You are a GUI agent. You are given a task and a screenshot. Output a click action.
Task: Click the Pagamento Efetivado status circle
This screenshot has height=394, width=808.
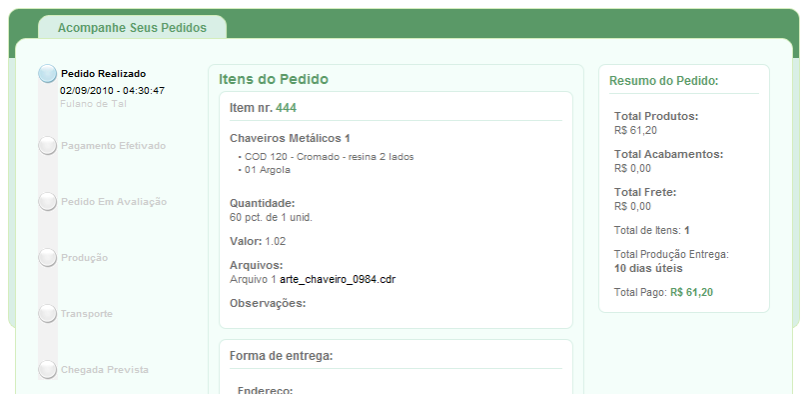47,146
